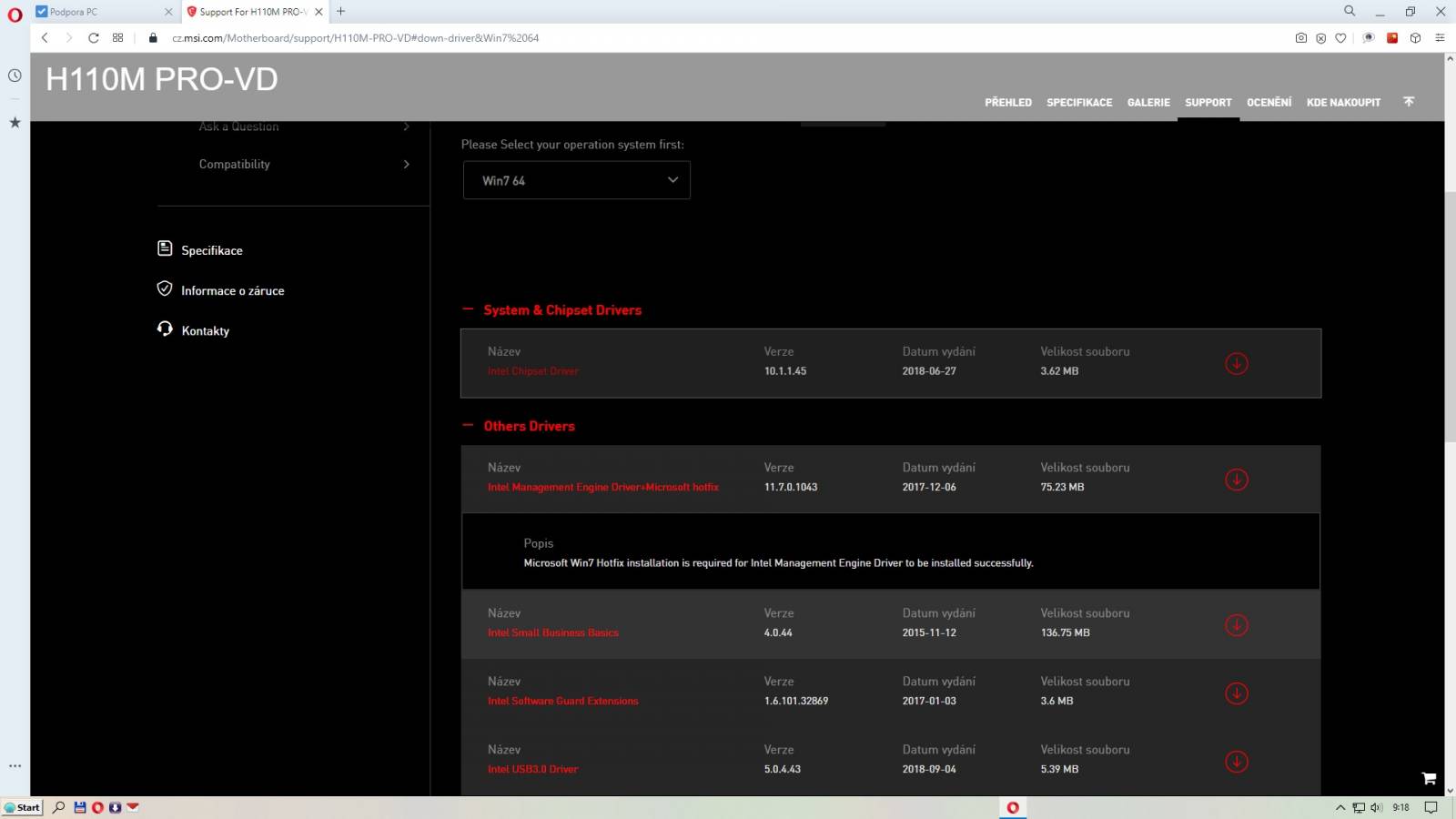Add page to bookmarks heart icon
The width and height of the screenshot is (1456, 819).
(x=1340, y=38)
